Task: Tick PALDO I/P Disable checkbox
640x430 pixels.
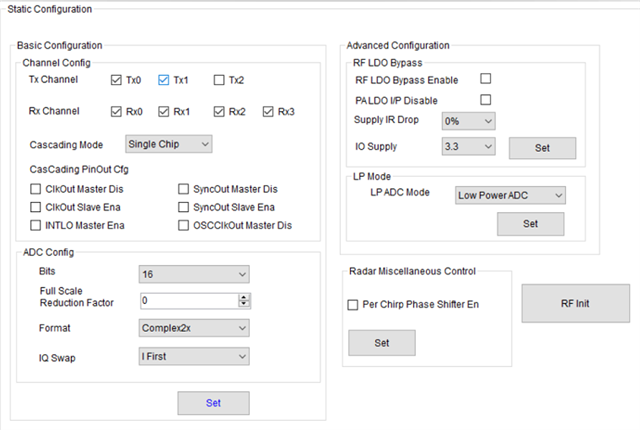Action: point(486,99)
